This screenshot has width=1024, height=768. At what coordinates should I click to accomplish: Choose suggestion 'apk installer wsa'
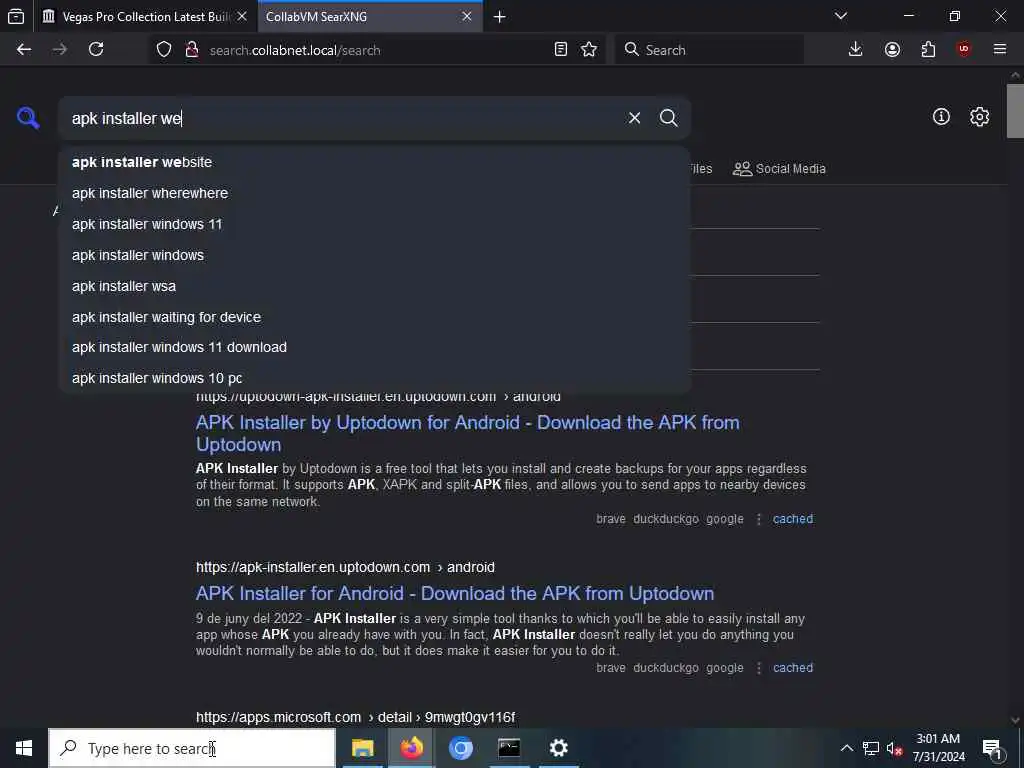tap(374, 286)
